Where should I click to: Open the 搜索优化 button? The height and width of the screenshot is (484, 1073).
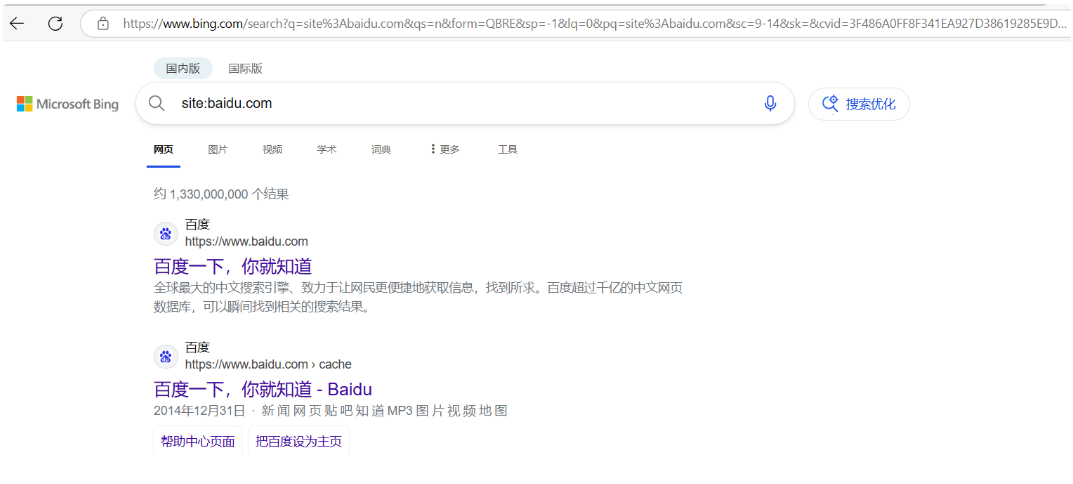coord(859,104)
